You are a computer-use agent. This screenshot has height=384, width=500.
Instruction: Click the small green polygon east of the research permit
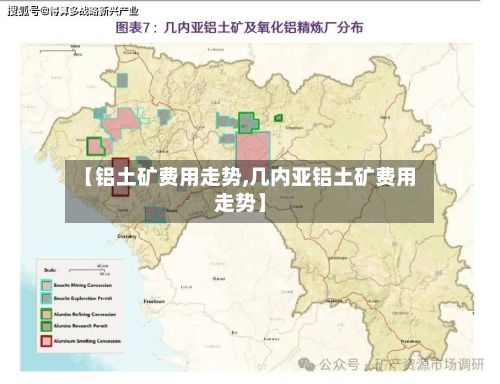(279, 118)
